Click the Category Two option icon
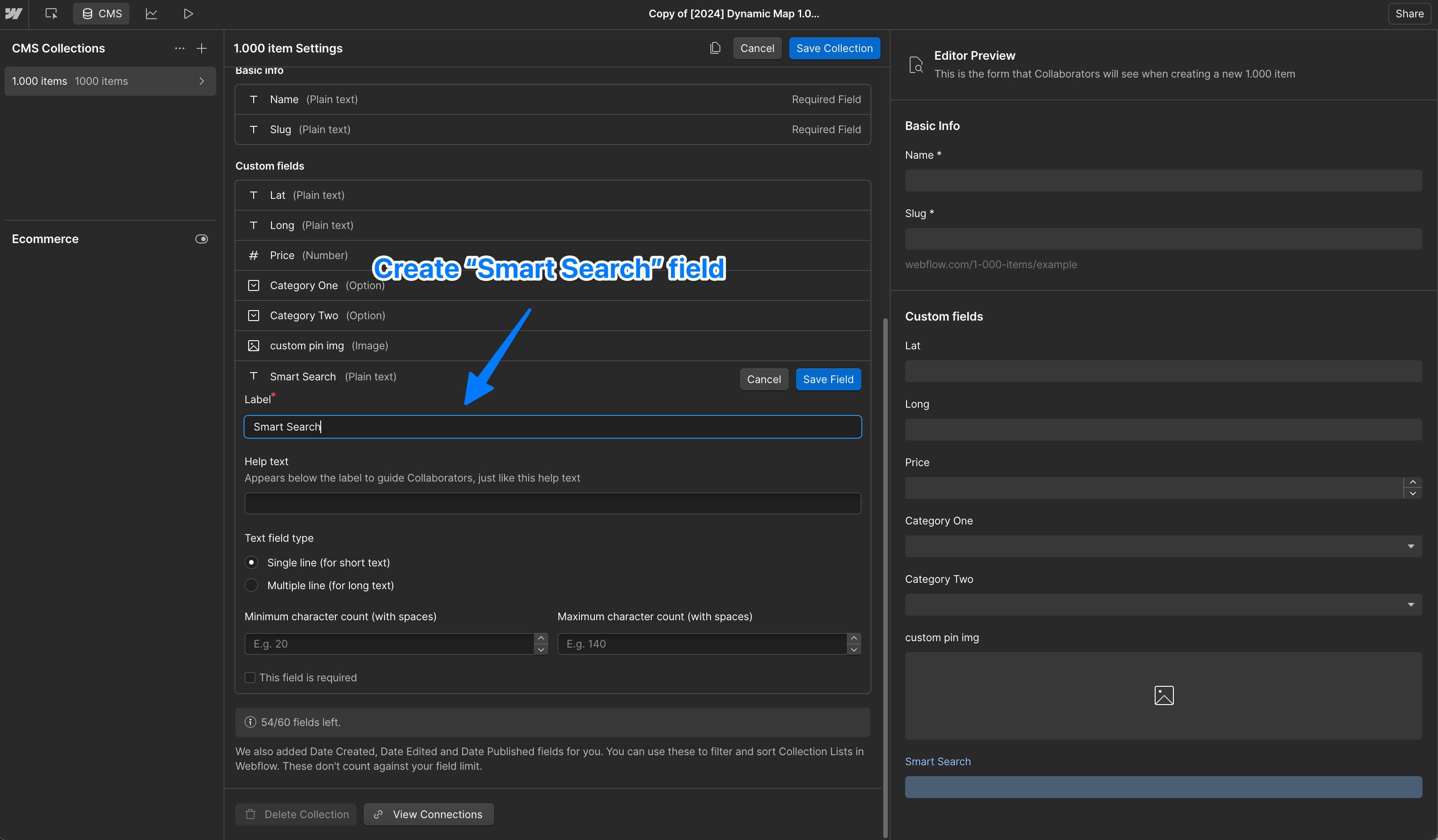This screenshot has width=1438, height=840. coord(253,316)
